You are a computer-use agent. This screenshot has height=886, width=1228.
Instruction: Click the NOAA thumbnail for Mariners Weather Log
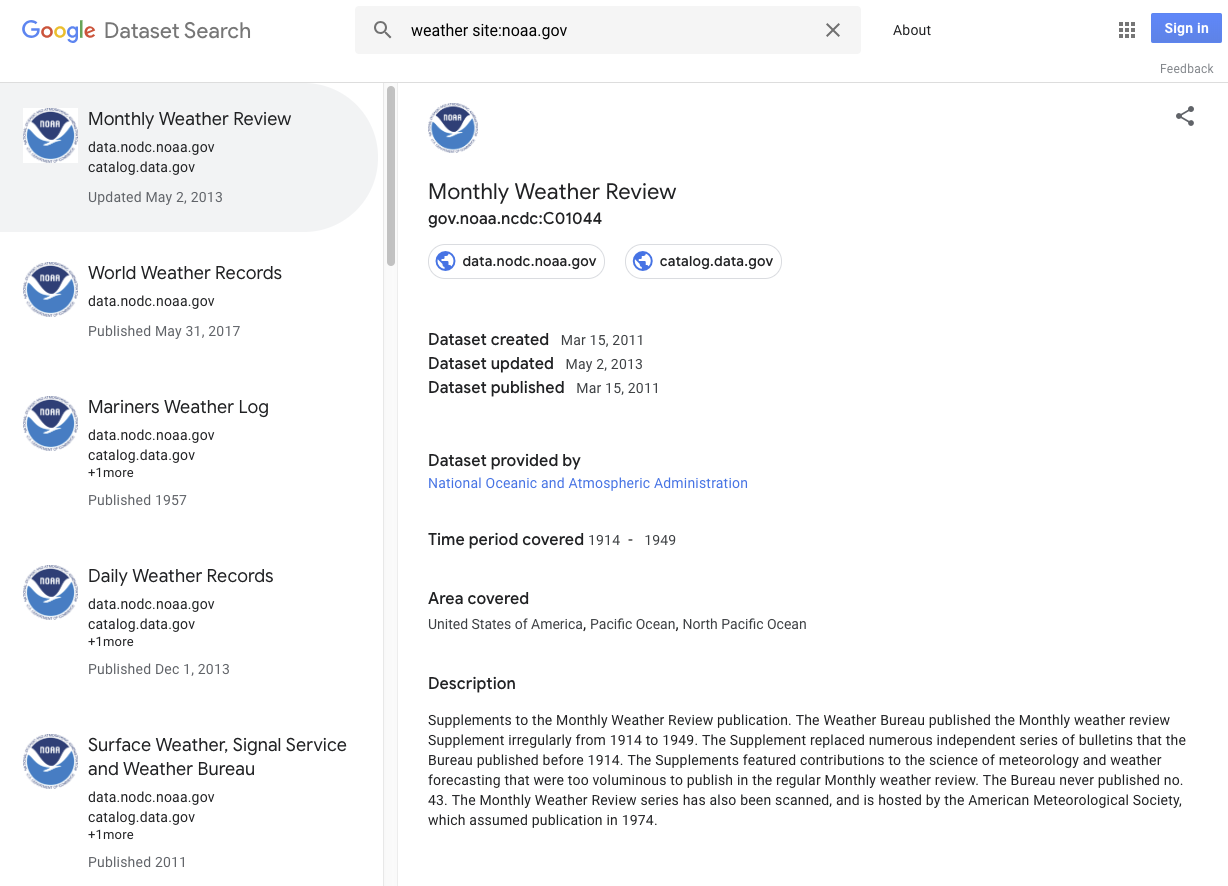click(50, 423)
